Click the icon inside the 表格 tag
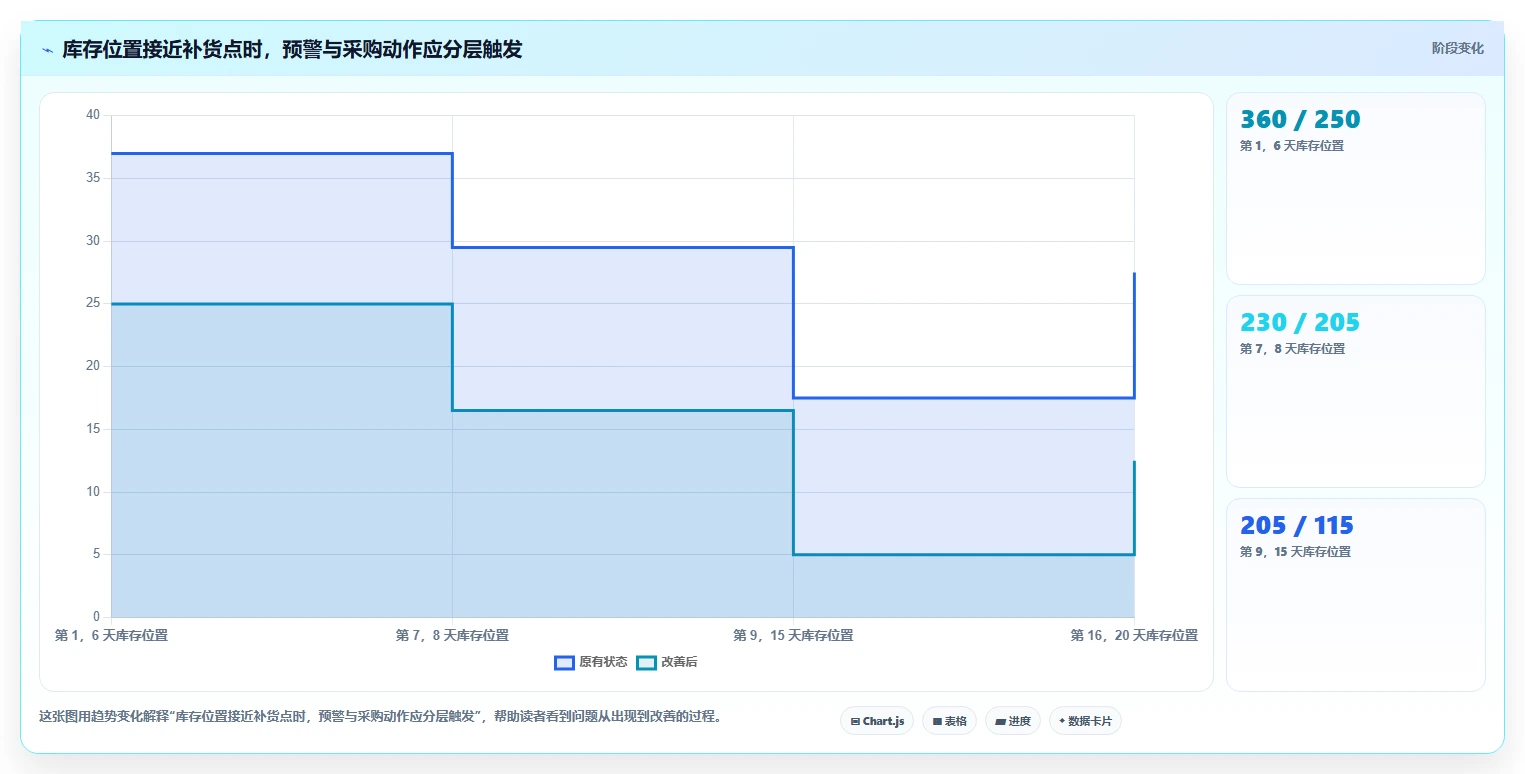Viewport: 1525px width, 774px height. coord(937,721)
